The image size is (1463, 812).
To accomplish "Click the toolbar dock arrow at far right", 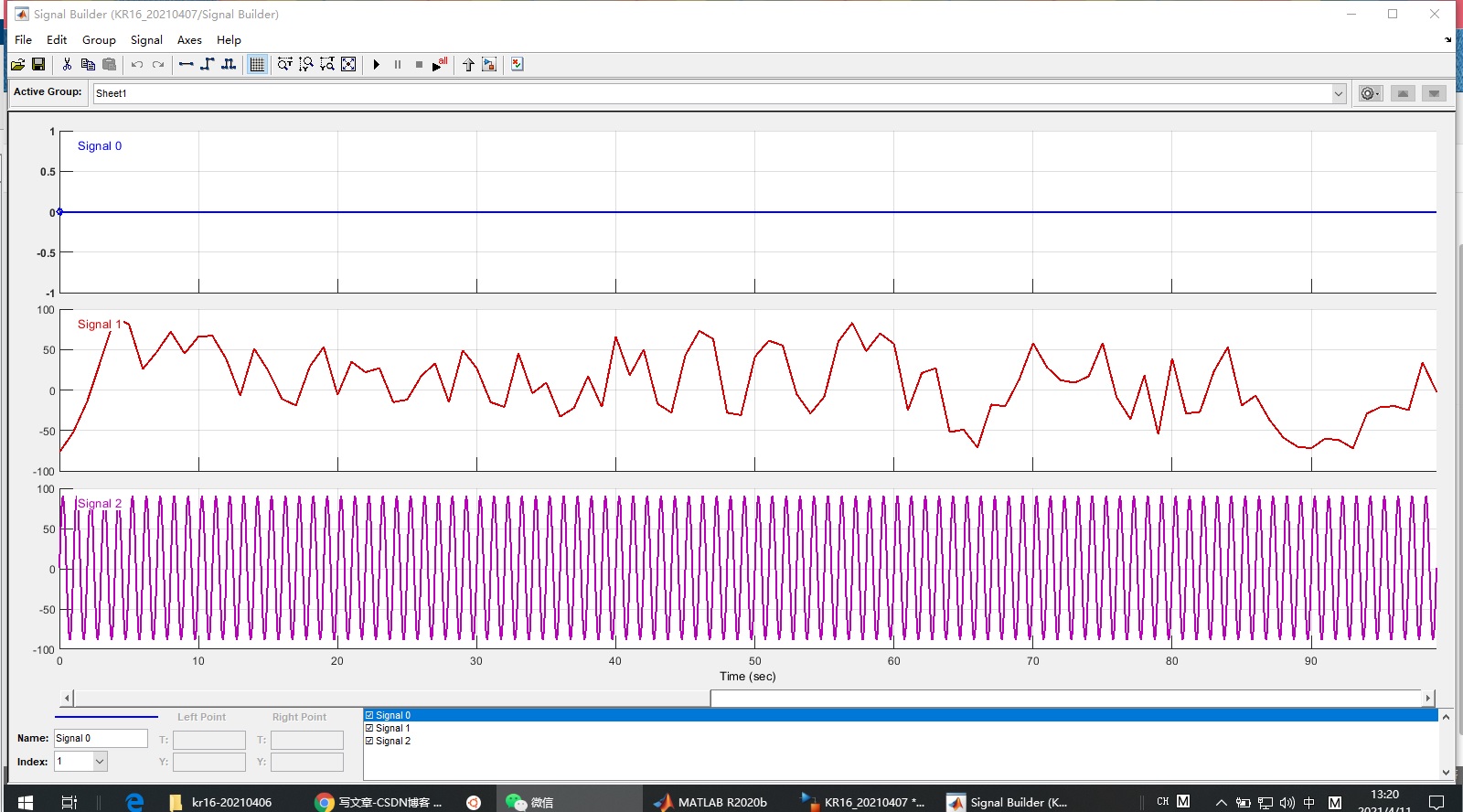I will coord(1447,39).
